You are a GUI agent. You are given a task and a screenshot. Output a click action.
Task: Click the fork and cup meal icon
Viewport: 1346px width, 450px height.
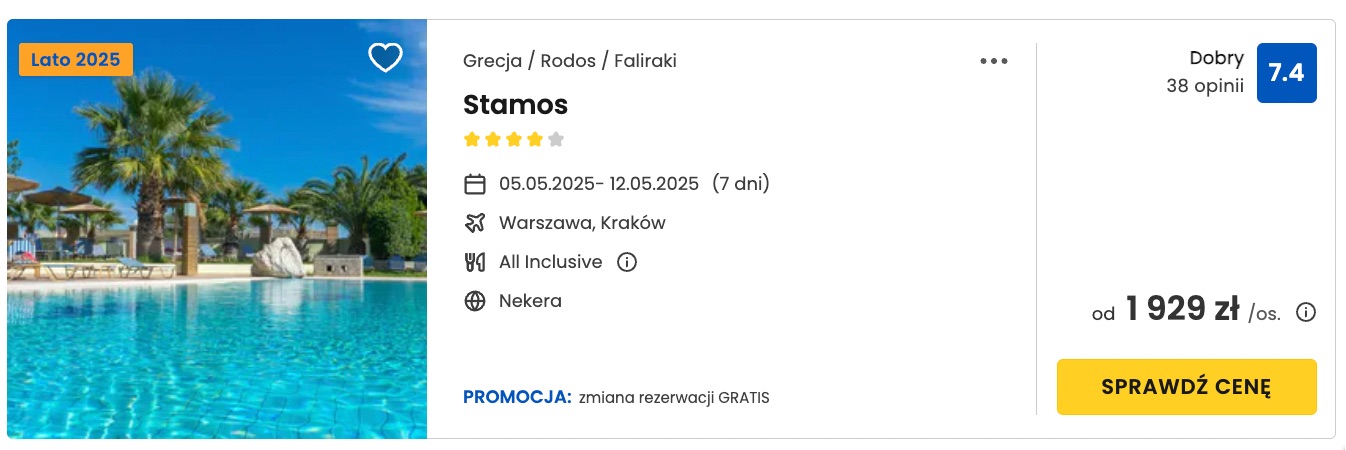pyautogui.click(x=475, y=262)
